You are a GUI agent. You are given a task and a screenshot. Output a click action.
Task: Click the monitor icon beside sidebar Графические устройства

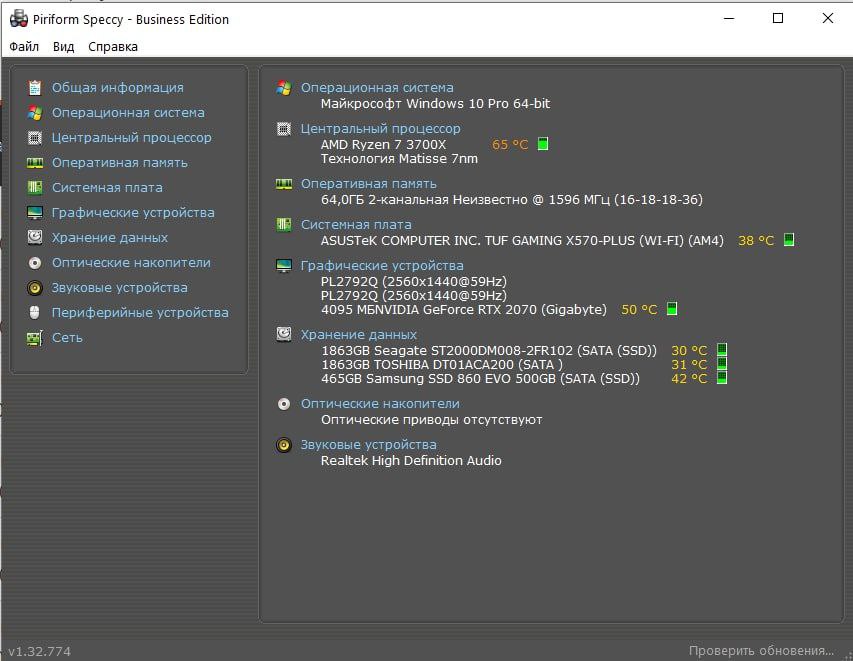pyautogui.click(x=35, y=213)
